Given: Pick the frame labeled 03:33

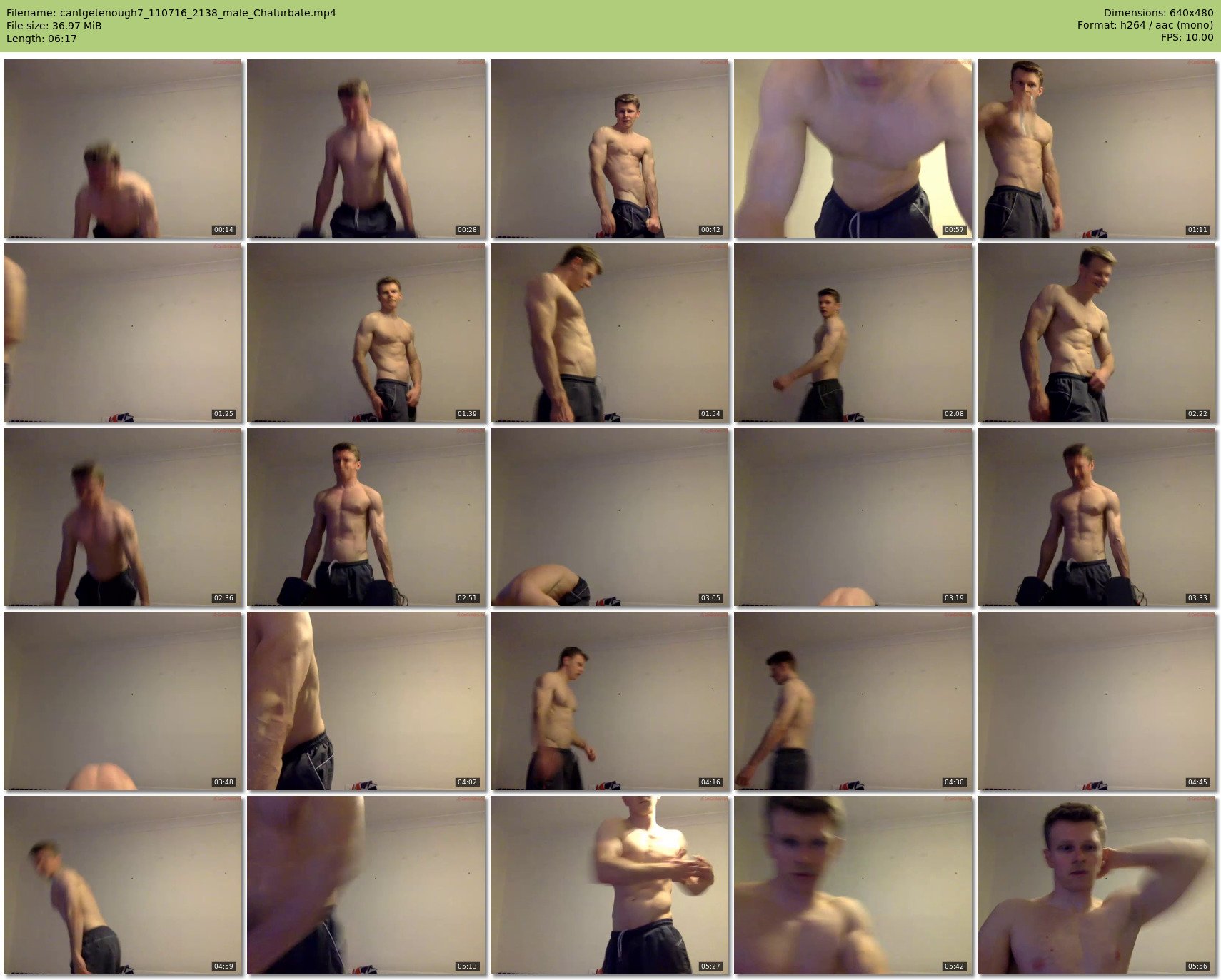Looking at the screenshot, I should coord(1097,517).
